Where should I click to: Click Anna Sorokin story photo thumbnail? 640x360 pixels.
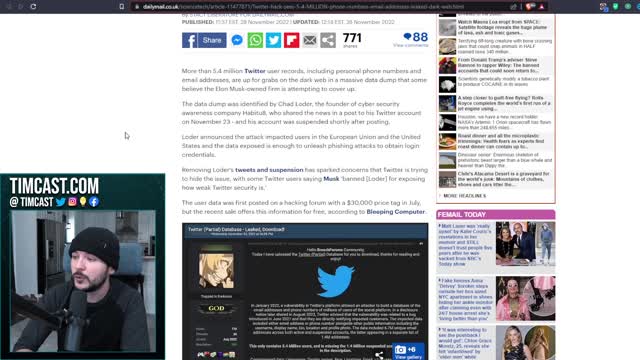tap(525, 298)
